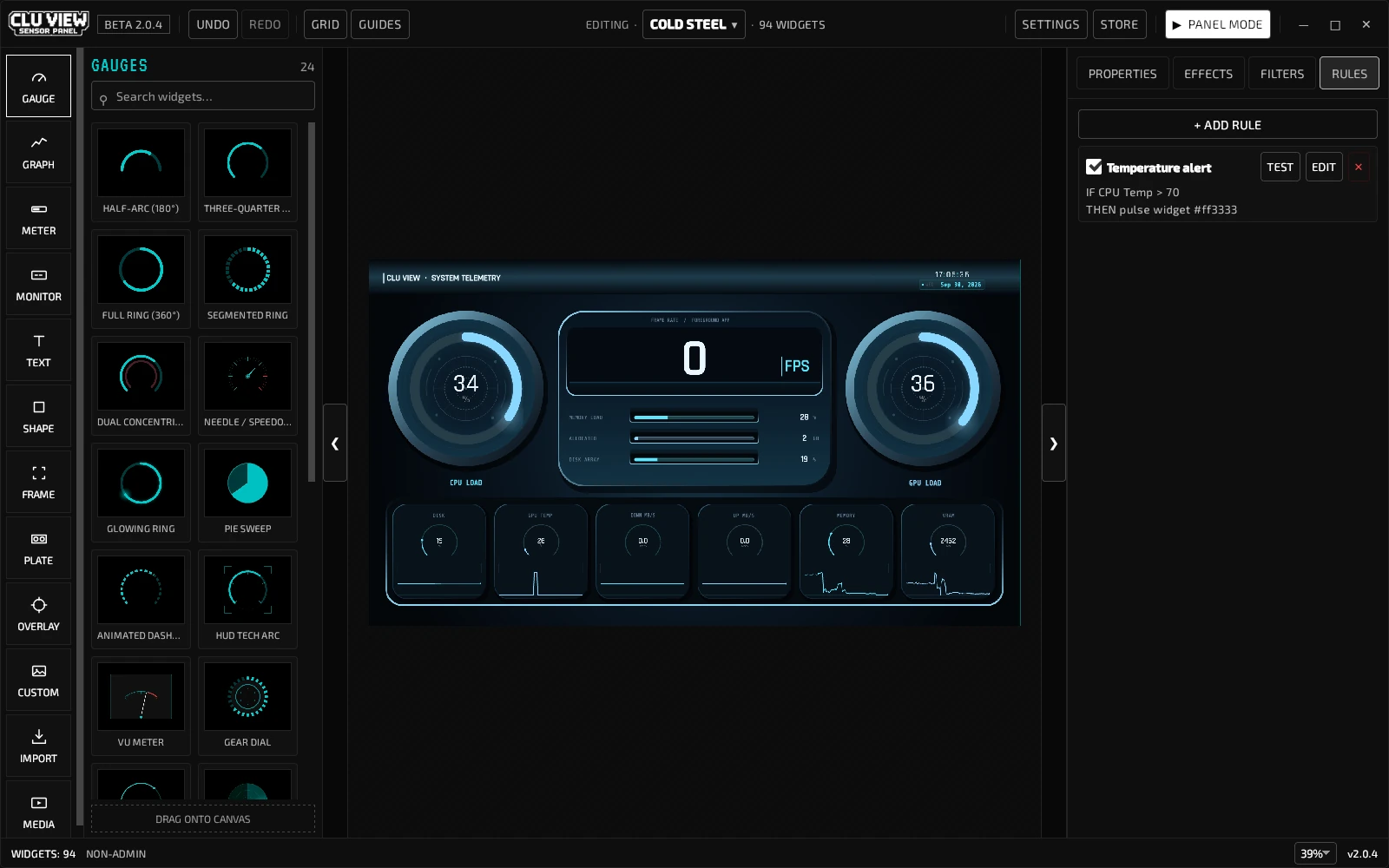Click the gauges list scrollbar

[x=312, y=302]
